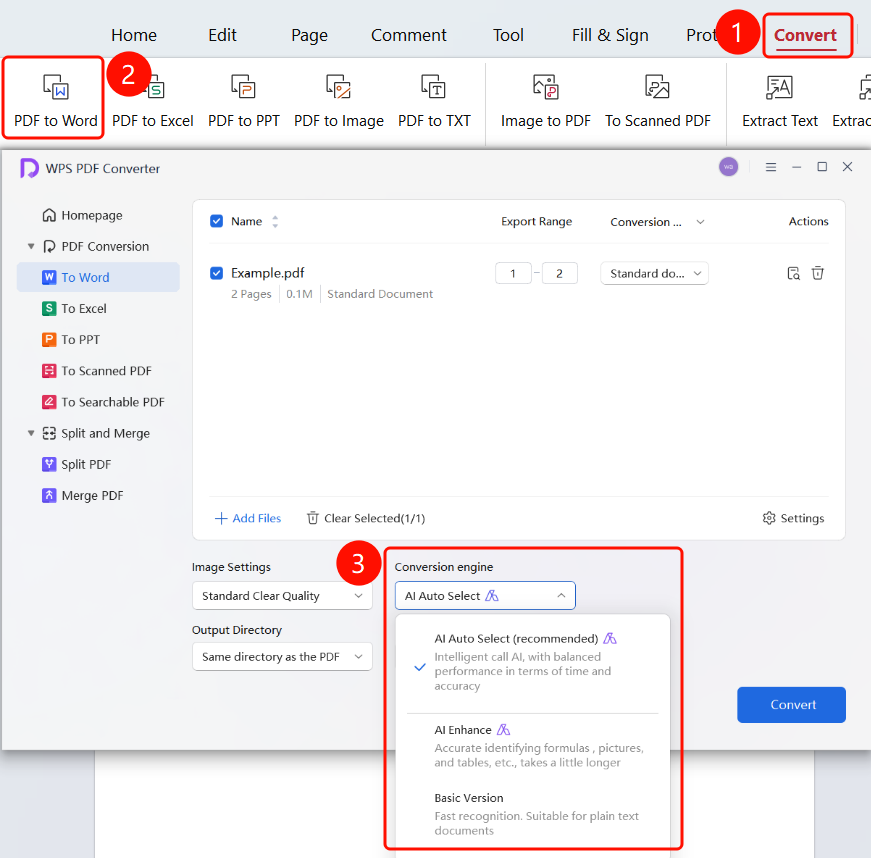871x858 pixels.
Task: Open To Scanned PDF in the sidebar
Action: (97, 371)
